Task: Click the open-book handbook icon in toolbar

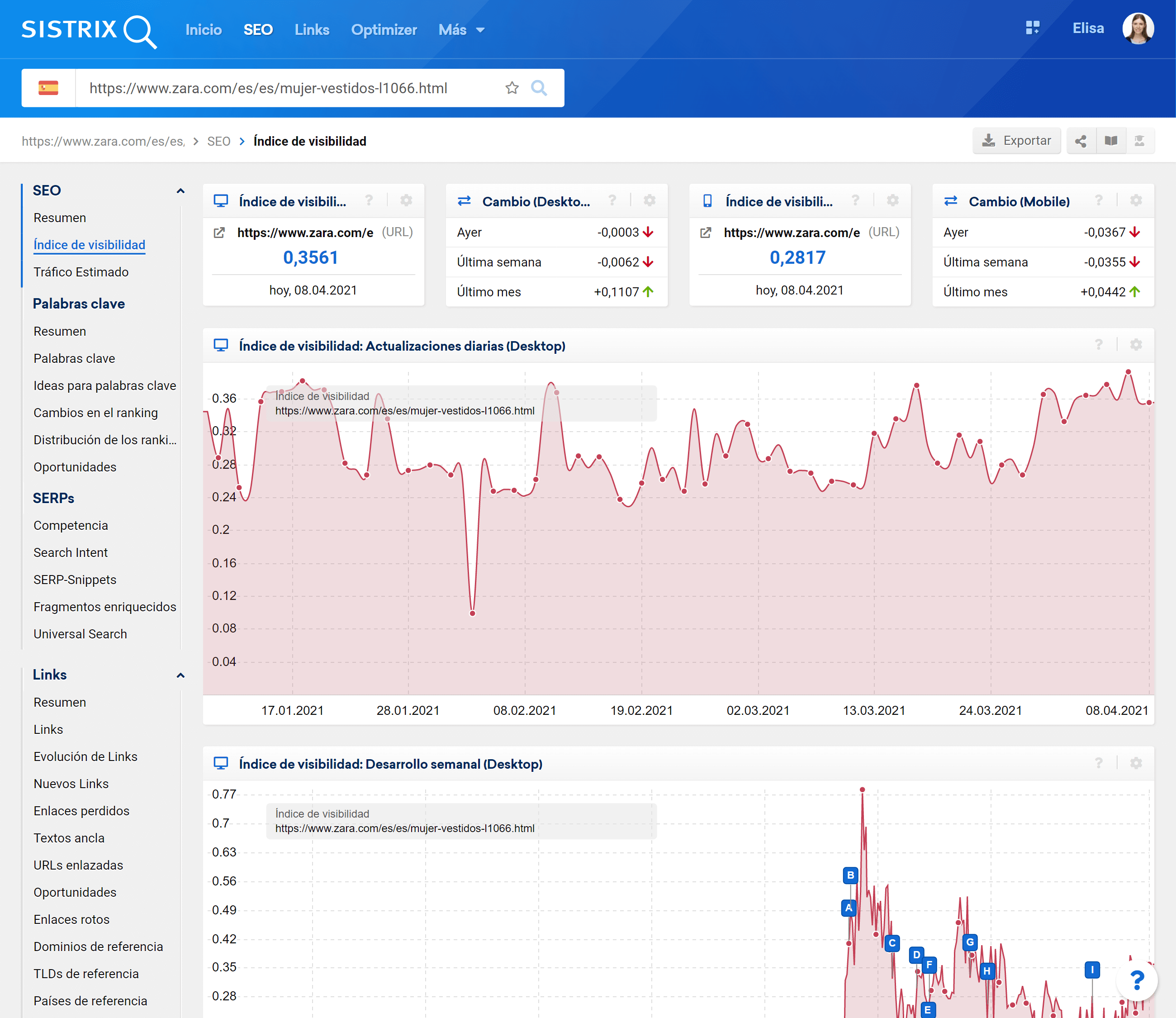Action: point(1111,141)
